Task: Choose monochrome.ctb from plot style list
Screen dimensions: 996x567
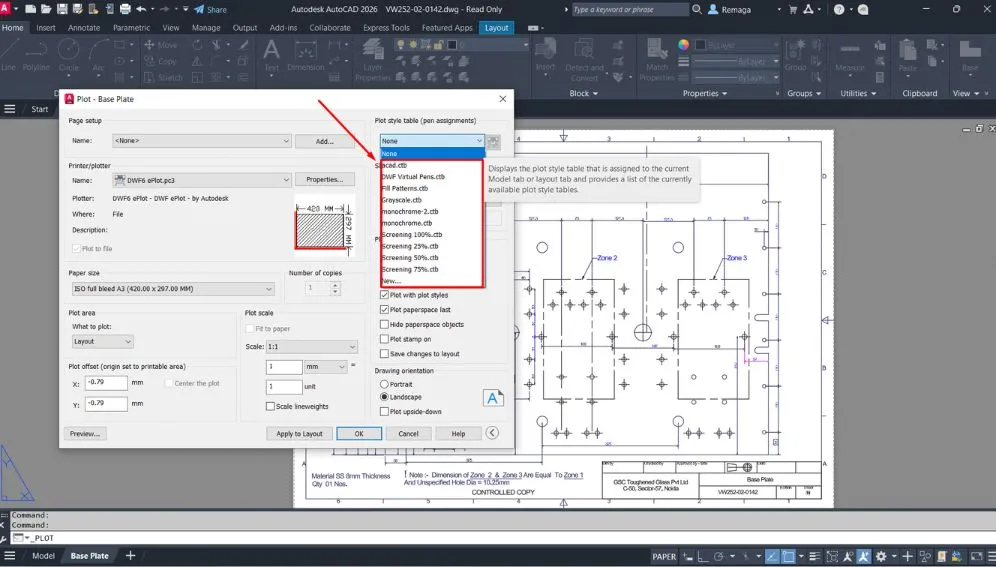Action: coord(409,223)
